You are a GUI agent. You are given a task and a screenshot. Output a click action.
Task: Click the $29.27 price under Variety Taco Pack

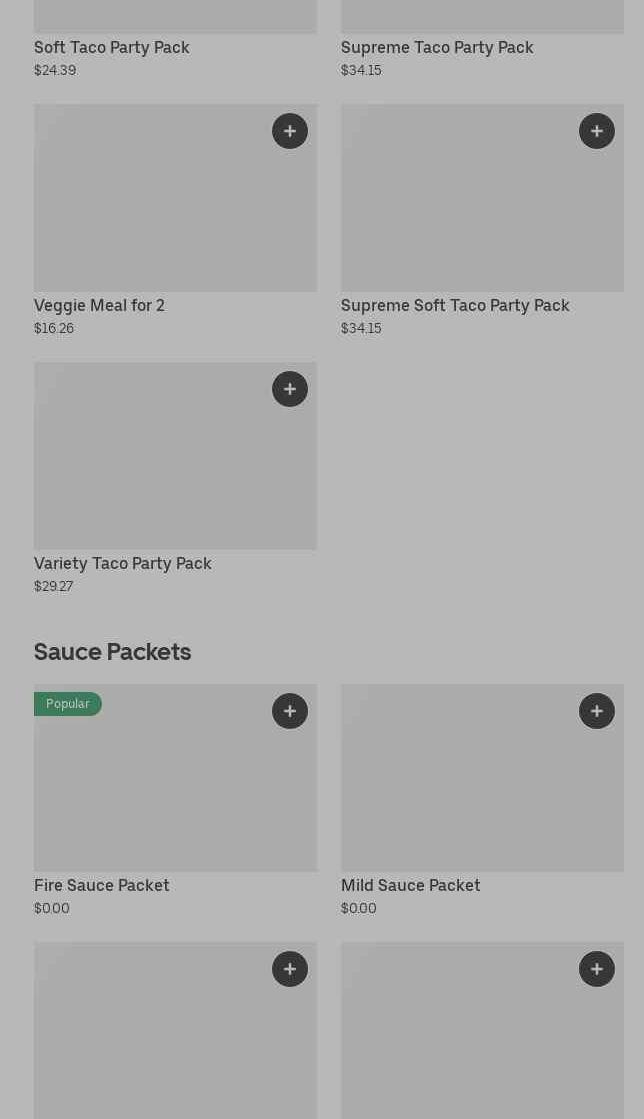(53, 587)
